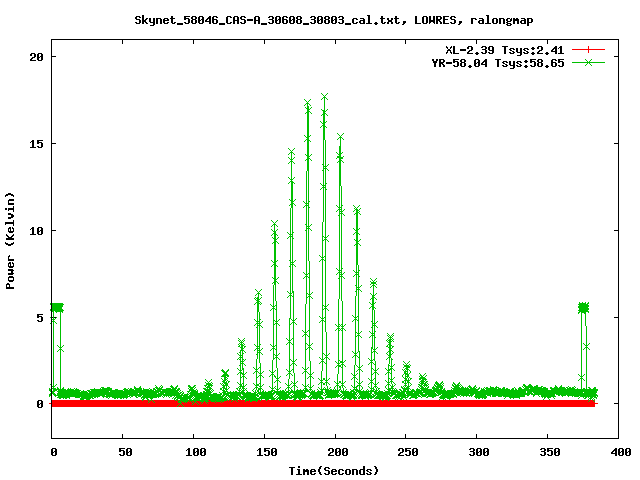Click the Power (Kelvin) y-axis label

tap(10, 241)
